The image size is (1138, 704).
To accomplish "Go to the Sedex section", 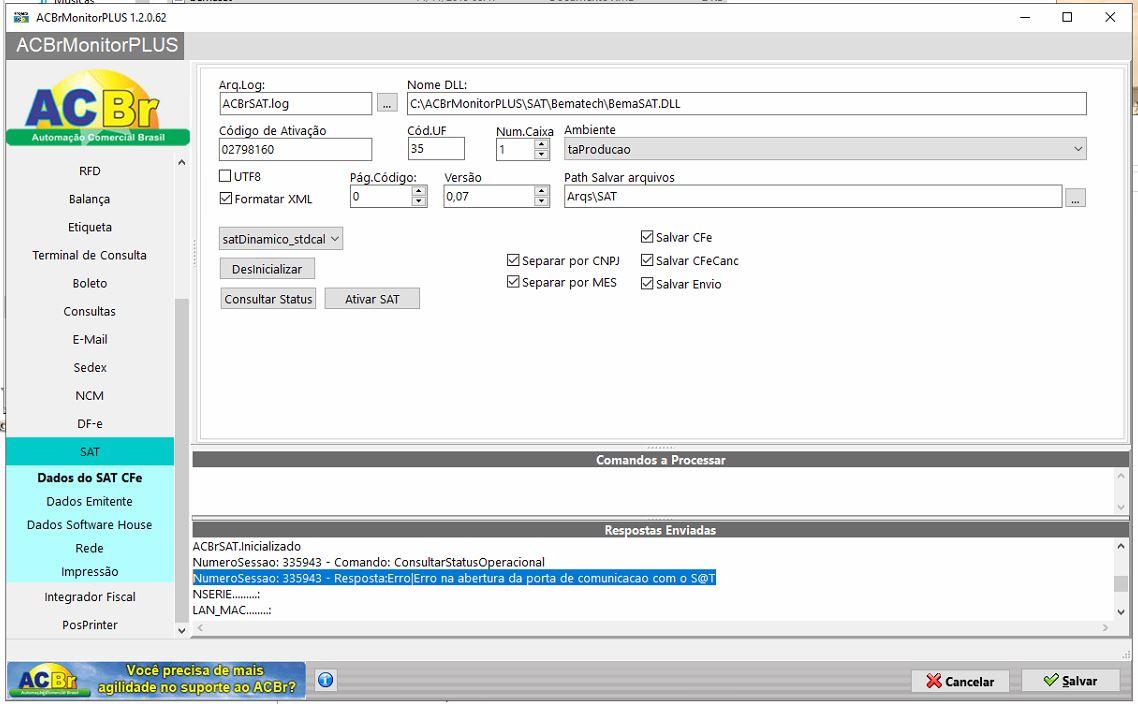I will pos(90,367).
